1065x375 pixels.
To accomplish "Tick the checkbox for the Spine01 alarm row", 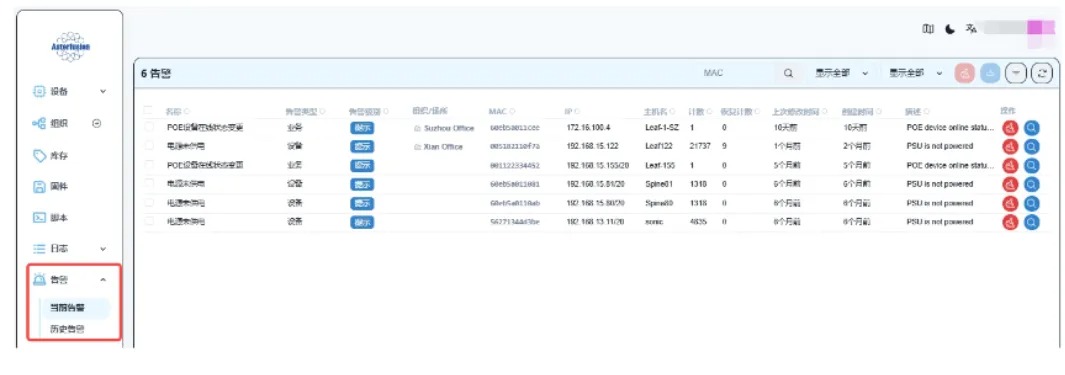I will click(149, 184).
